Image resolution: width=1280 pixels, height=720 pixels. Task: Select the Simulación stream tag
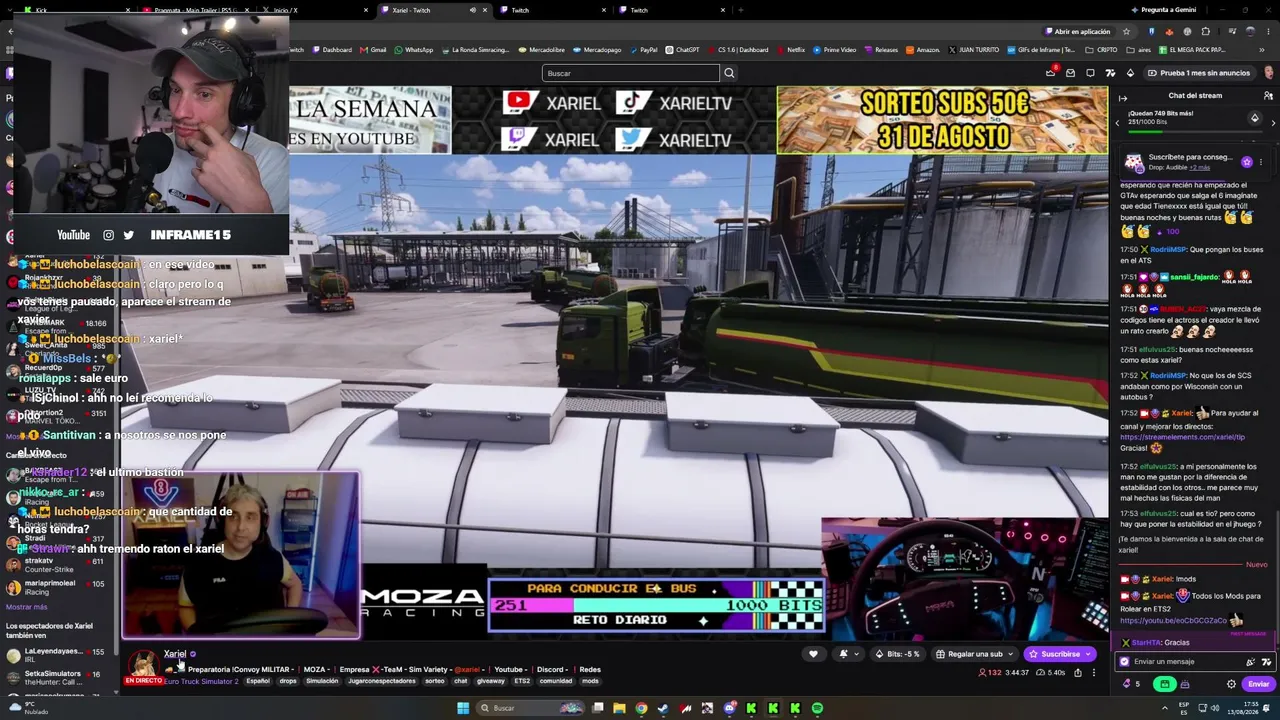(322, 681)
